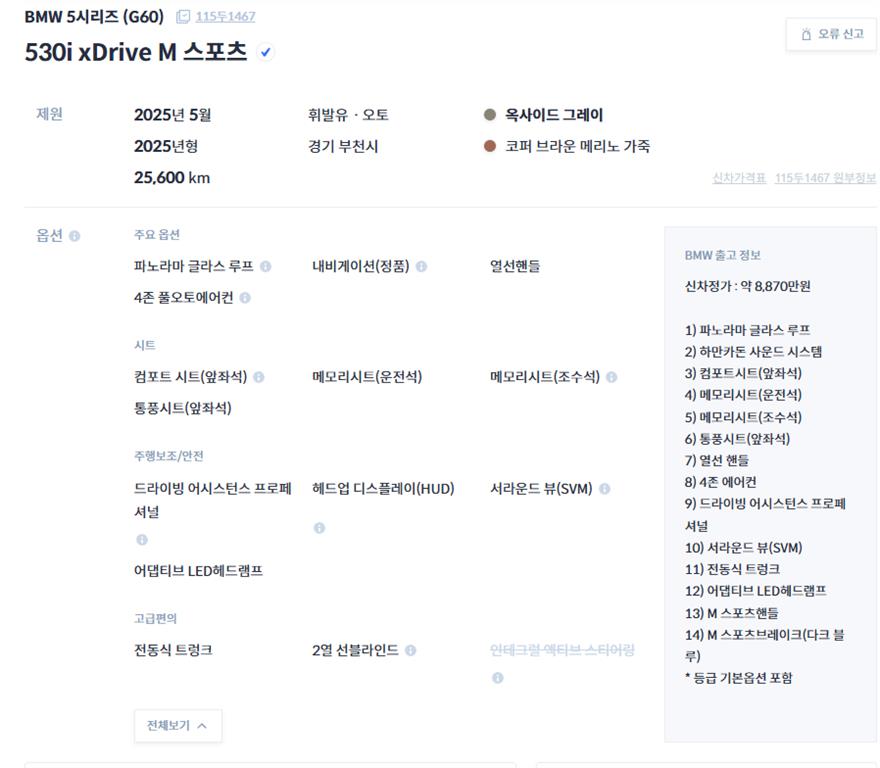Open the tooltip icon next to 내비게이션(정품)
The height and width of the screenshot is (768, 880).
pos(421,268)
